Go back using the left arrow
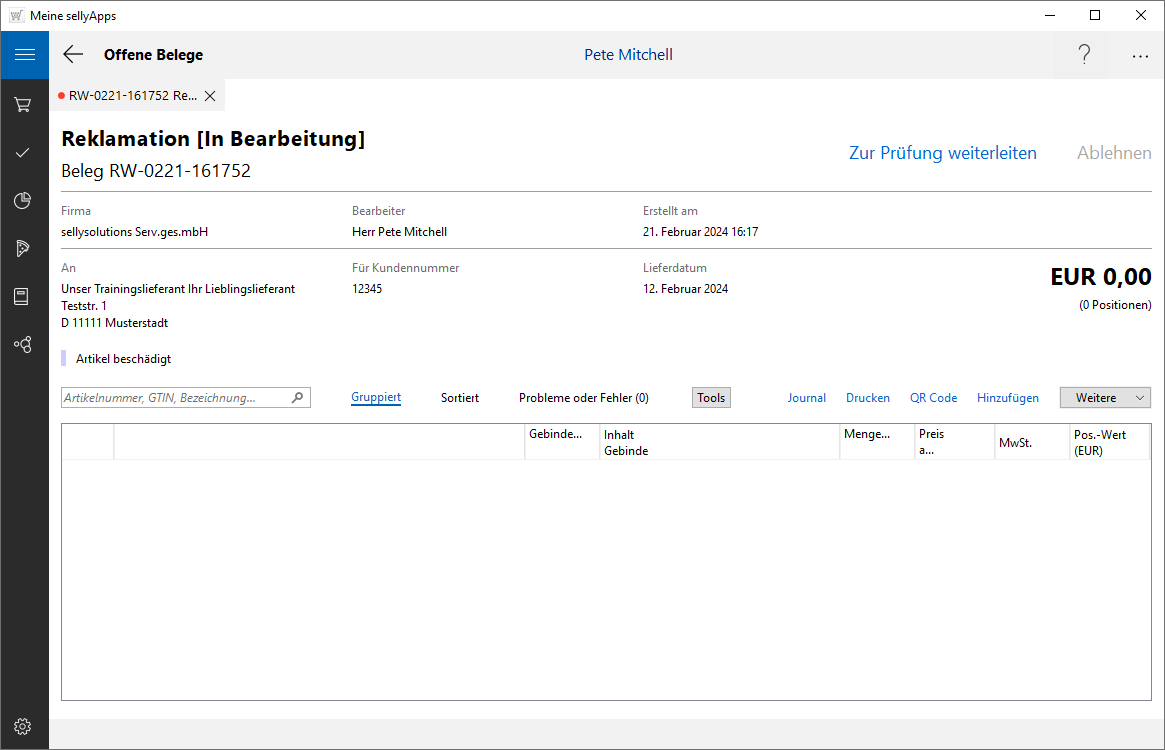Screen dimensions: 1165x750 (x=73, y=55)
